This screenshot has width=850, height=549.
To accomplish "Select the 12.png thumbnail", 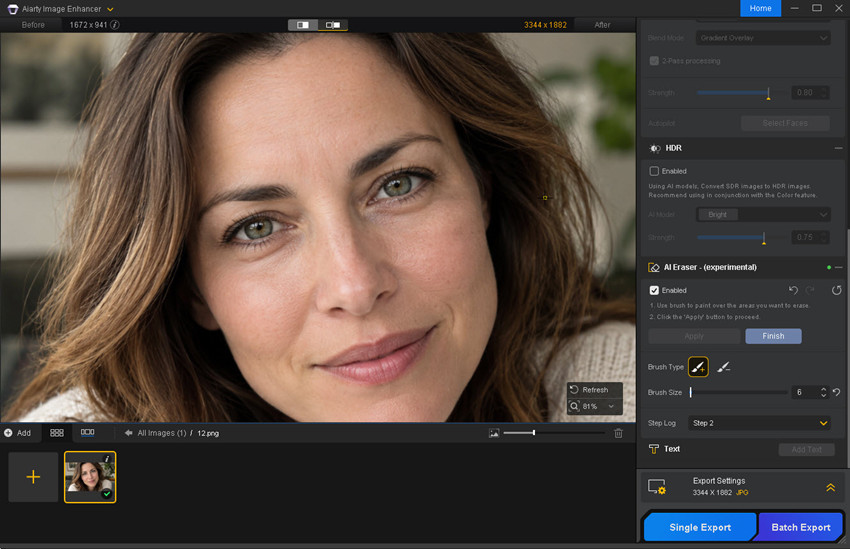I will [90, 477].
